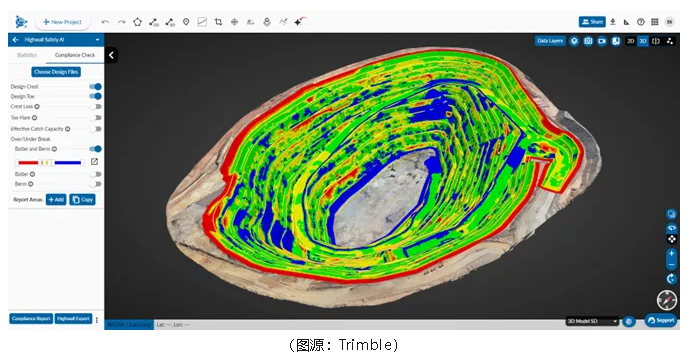Zoom in with the plus icon

(x=671, y=254)
